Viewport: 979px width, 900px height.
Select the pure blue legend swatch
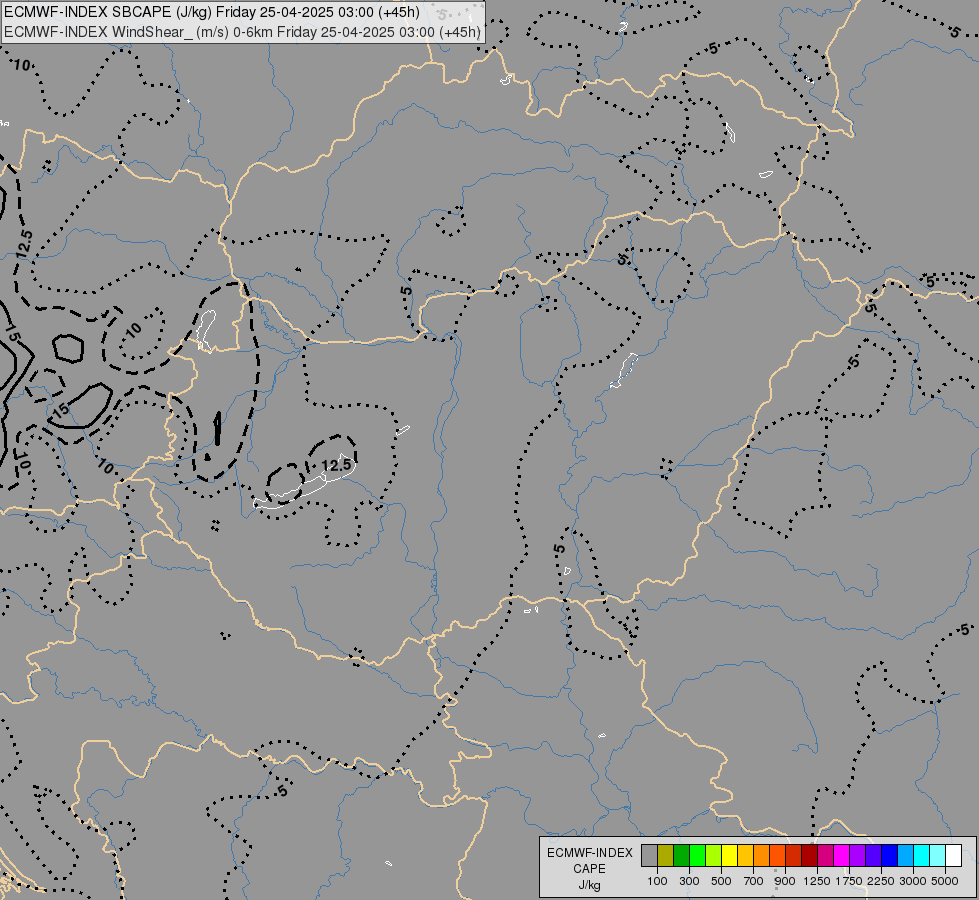click(x=889, y=855)
